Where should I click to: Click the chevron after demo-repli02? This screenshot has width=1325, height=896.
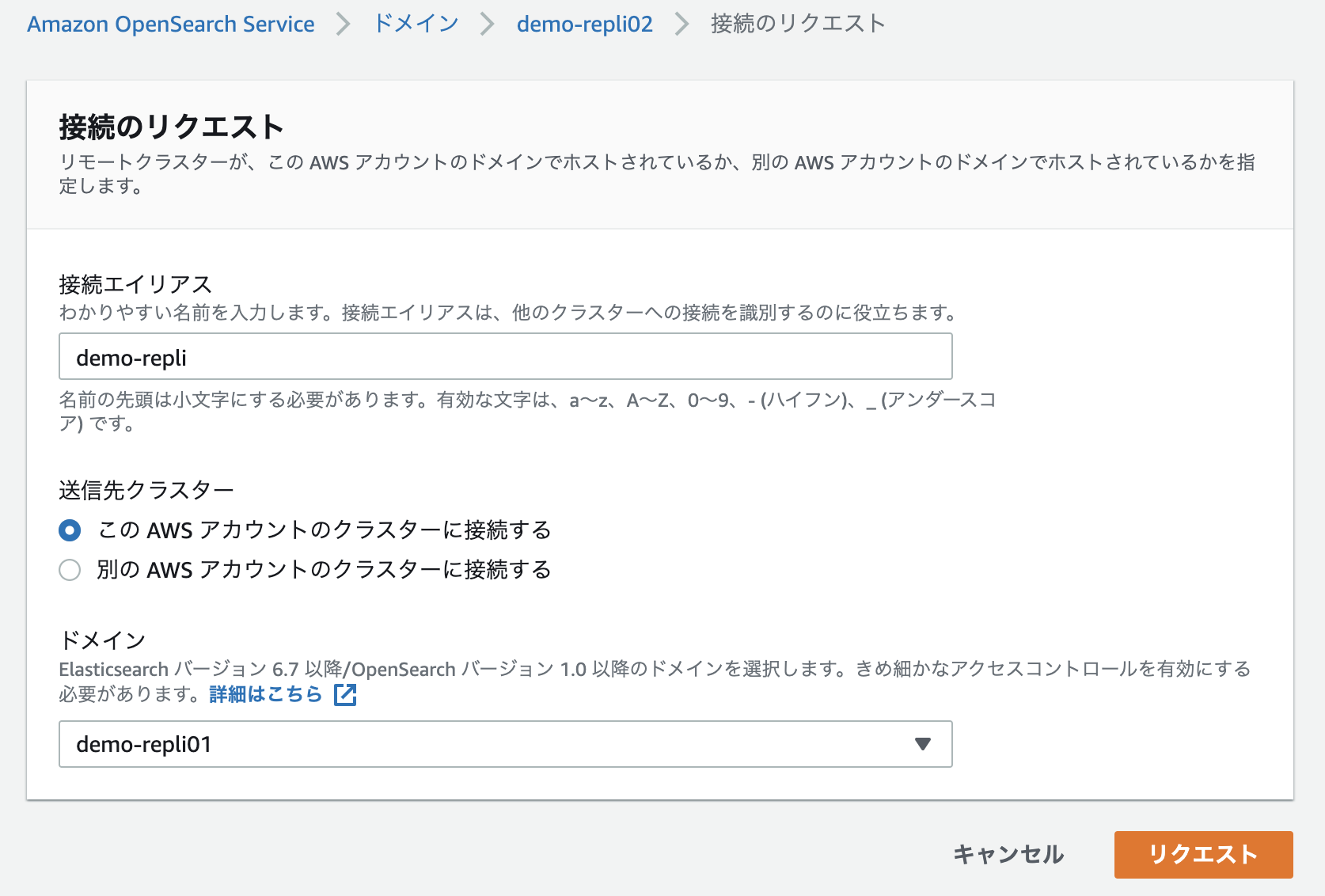pyautogui.click(x=681, y=23)
